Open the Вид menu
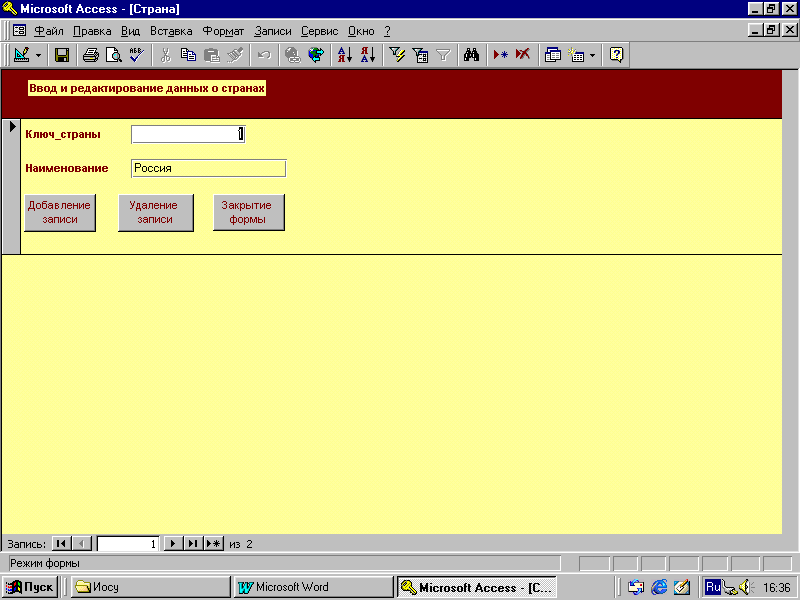The width and height of the screenshot is (800, 600). point(130,31)
